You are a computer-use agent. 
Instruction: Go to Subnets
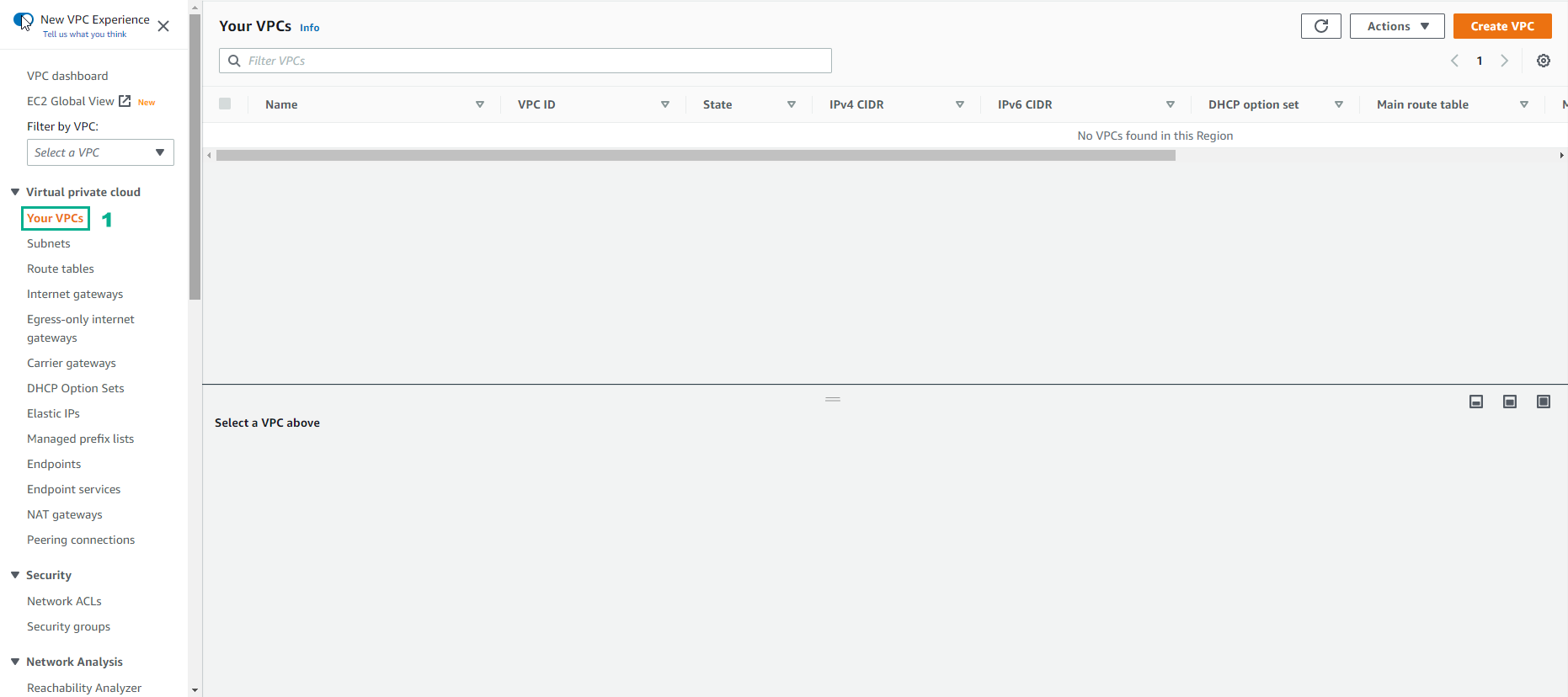click(49, 243)
